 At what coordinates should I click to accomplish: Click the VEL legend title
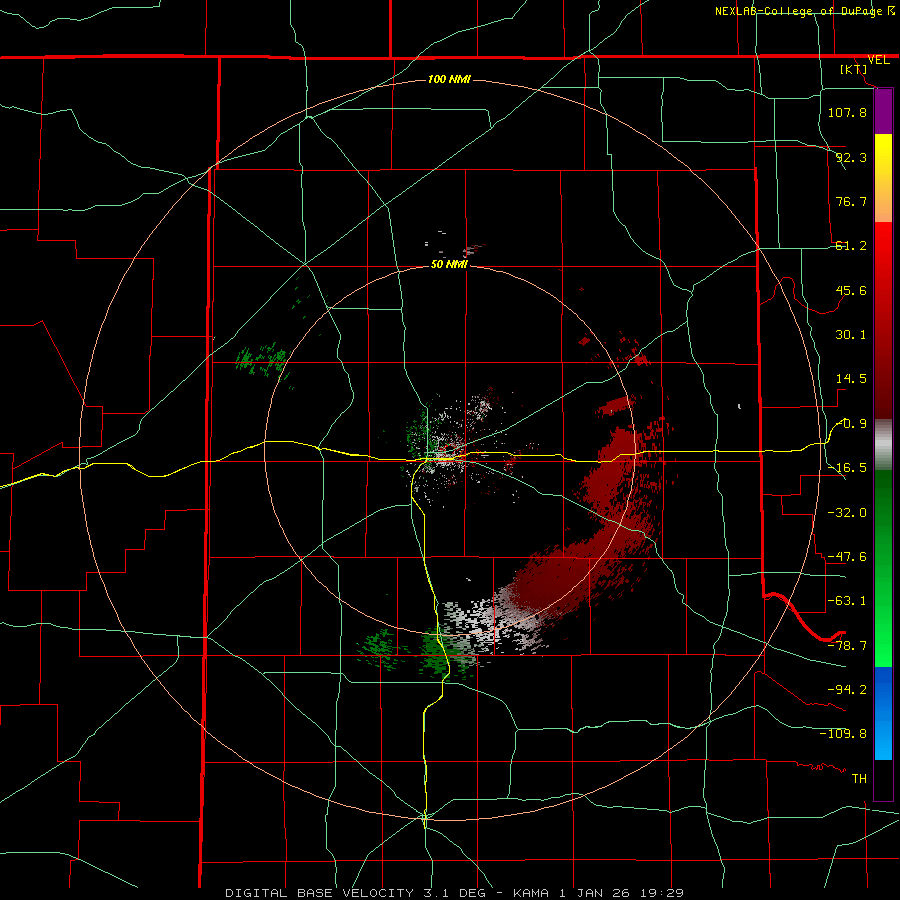tap(878, 60)
